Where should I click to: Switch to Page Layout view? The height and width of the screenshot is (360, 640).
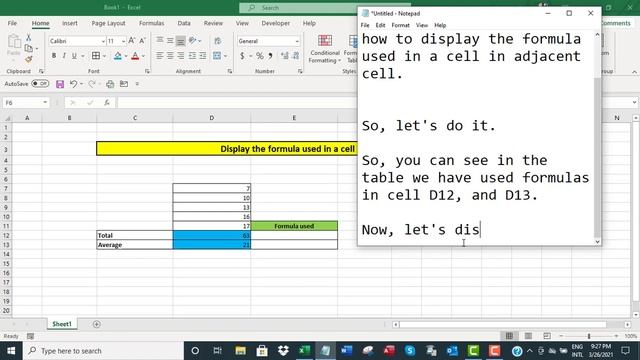528,336
